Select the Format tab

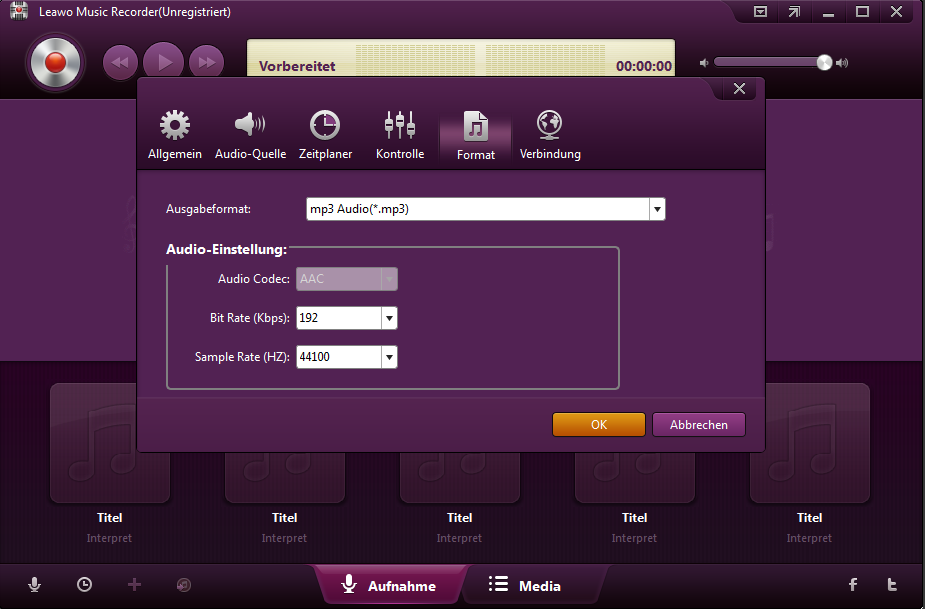475,136
